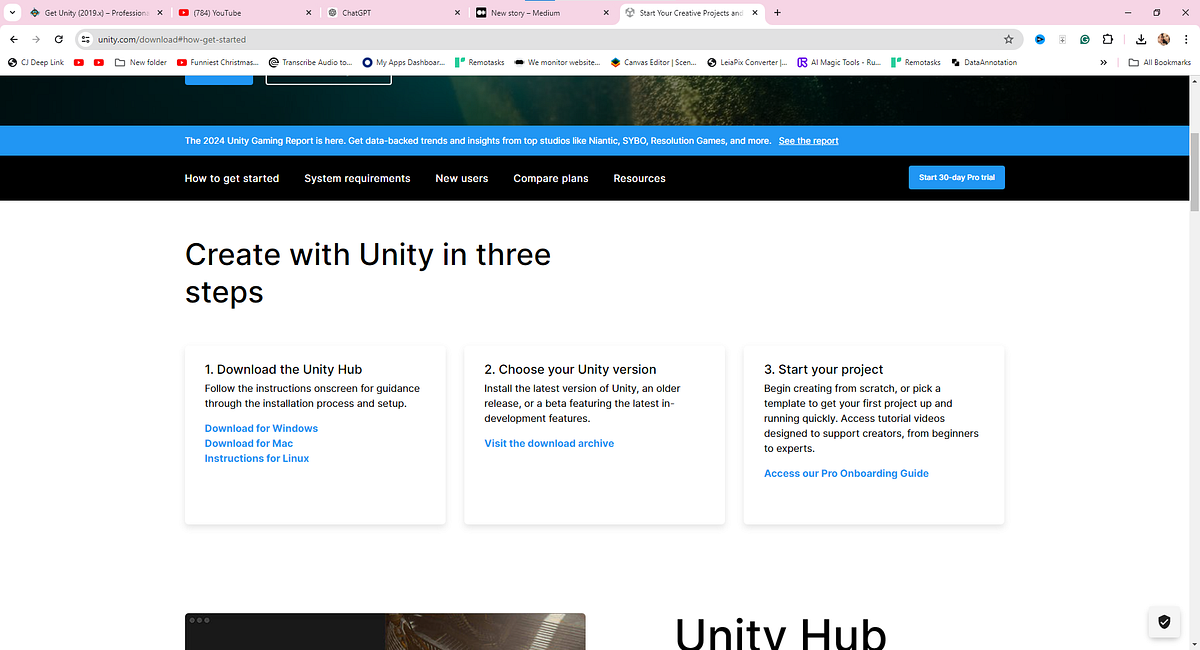Open the Chrome three-dot menu
This screenshot has width=1200, height=650.
tap(1186, 39)
